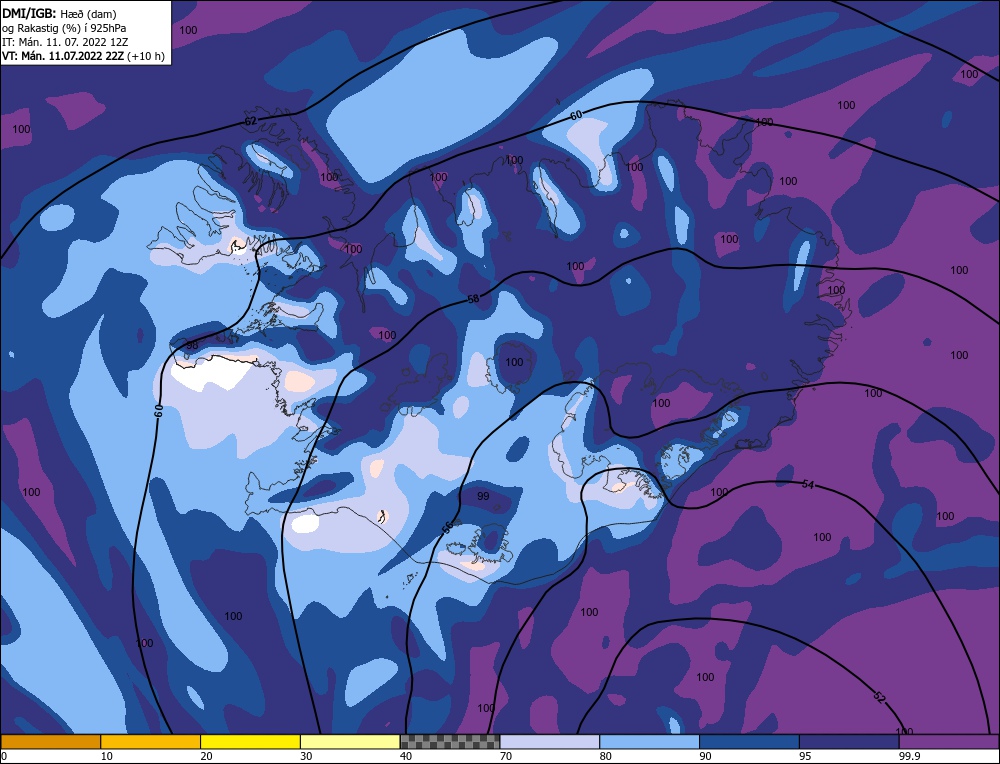Select the '58' height contour label
The image size is (1000, 764).
click(473, 298)
